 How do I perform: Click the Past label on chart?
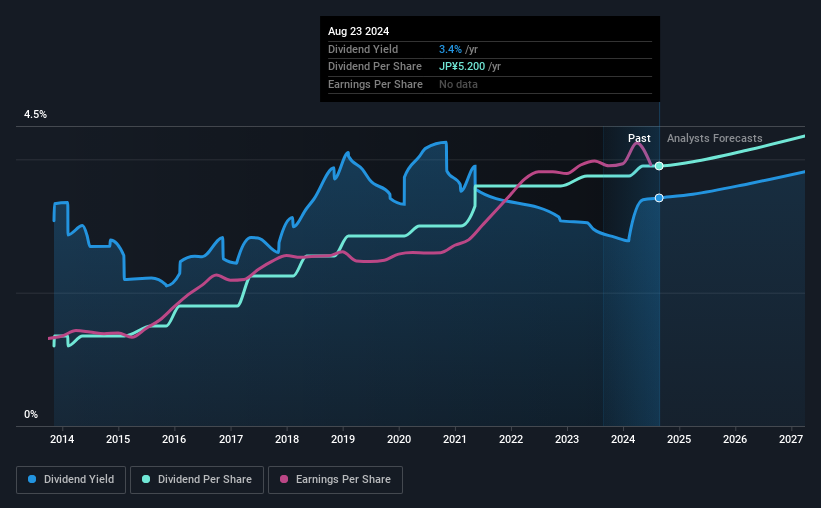[639, 138]
